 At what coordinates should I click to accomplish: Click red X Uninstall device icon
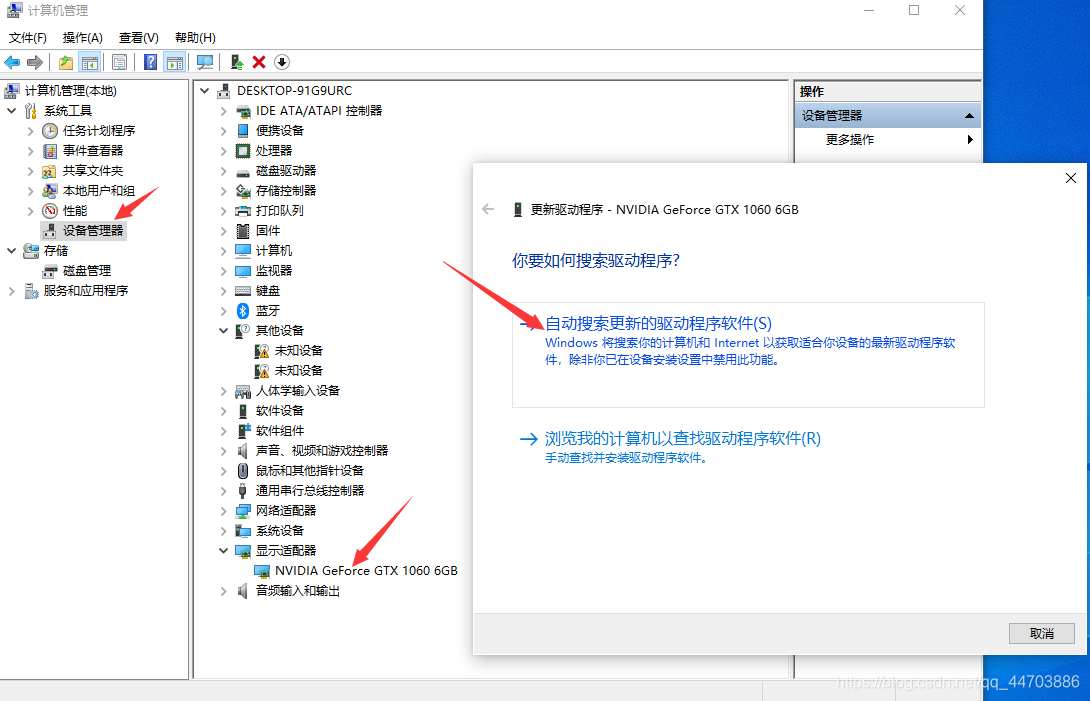[x=259, y=63]
